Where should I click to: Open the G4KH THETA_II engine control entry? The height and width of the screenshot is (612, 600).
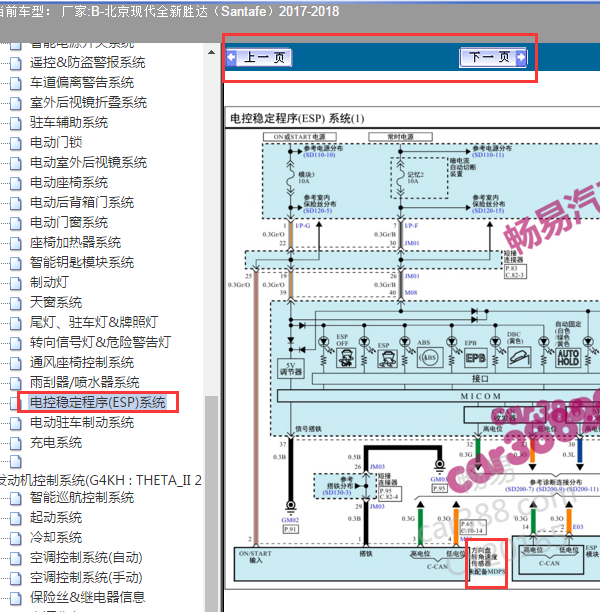(x=101, y=480)
